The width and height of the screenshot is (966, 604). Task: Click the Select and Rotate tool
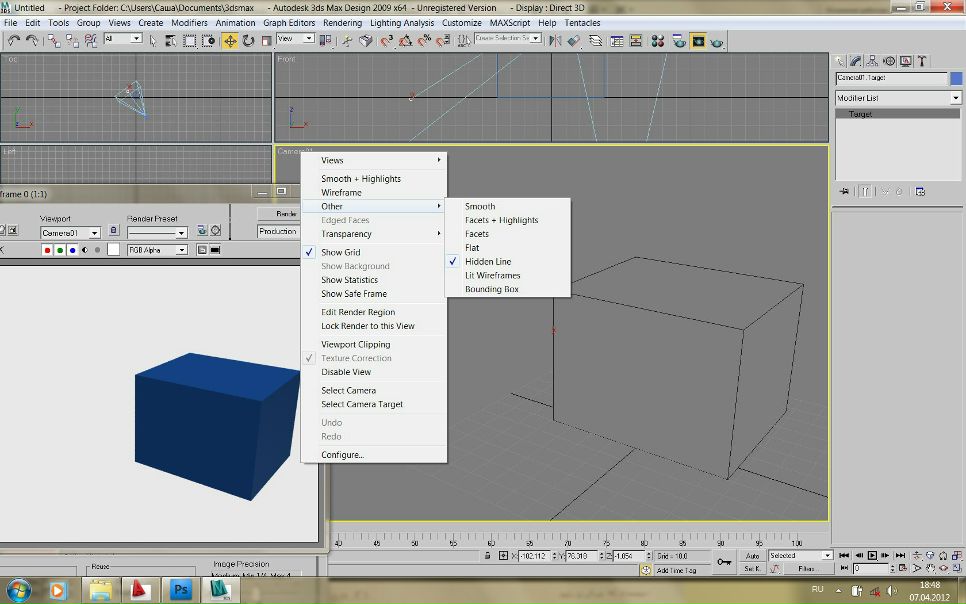coord(249,41)
